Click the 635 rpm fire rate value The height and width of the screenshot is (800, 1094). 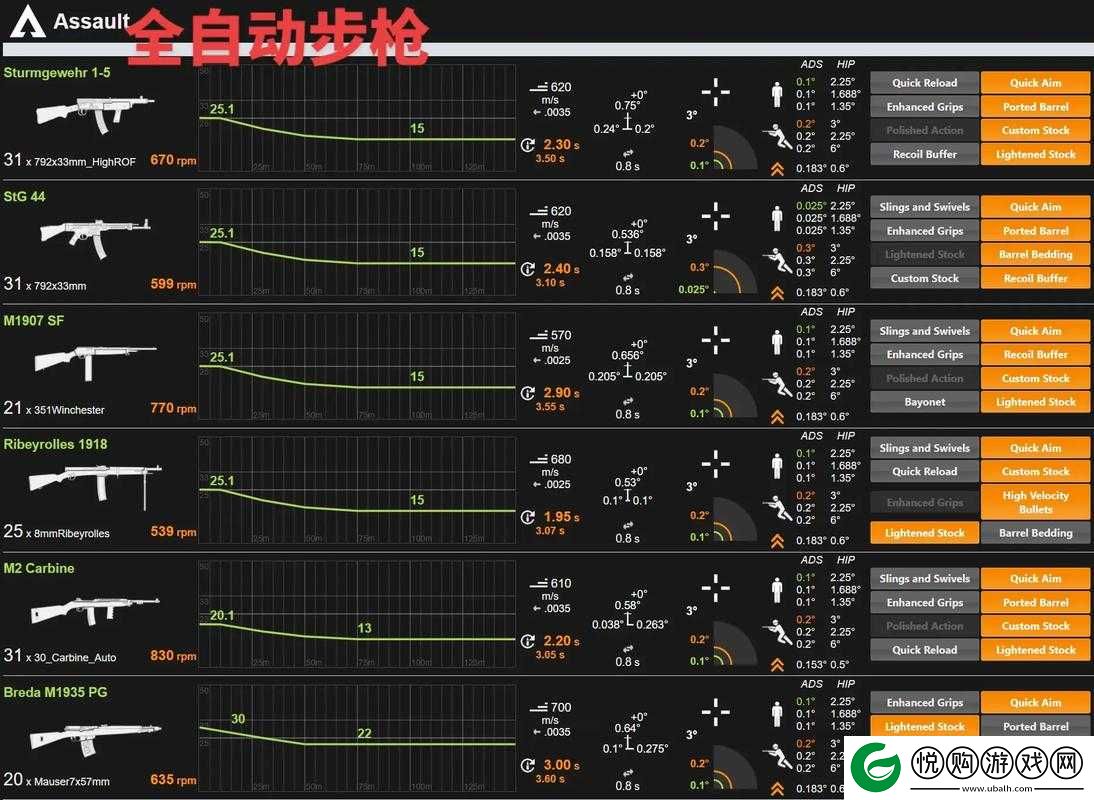pos(173,780)
